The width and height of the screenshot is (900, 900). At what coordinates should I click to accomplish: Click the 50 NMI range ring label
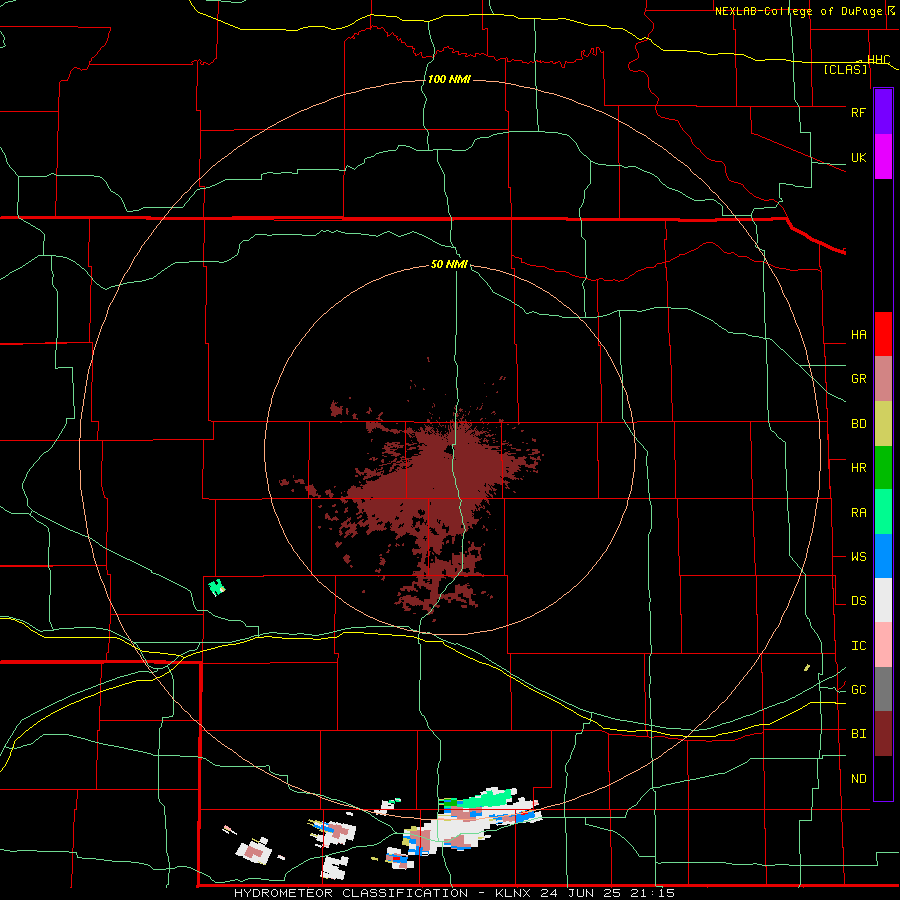pyautogui.click(x=449, y=264)
